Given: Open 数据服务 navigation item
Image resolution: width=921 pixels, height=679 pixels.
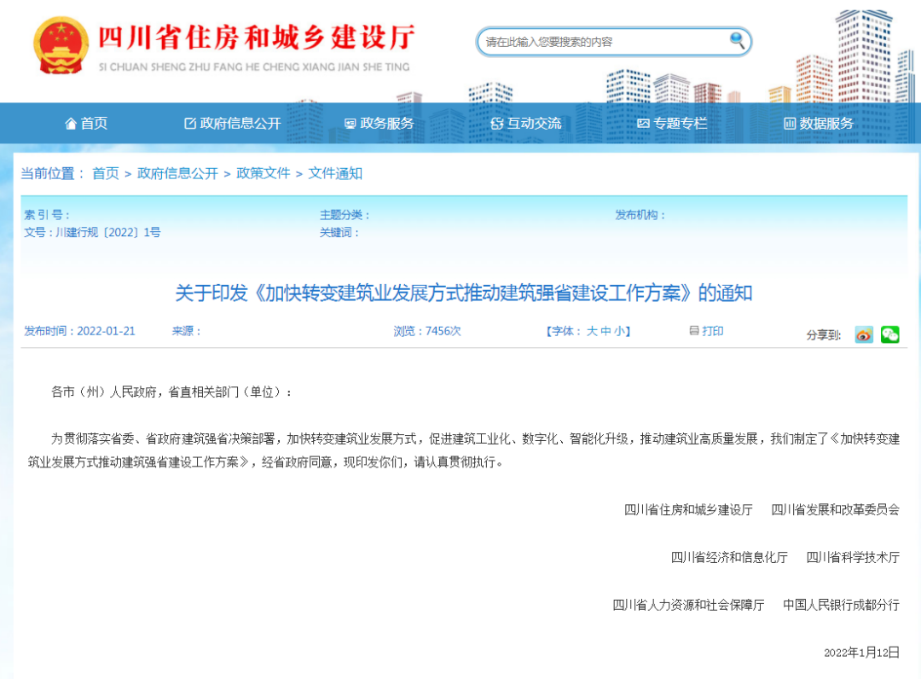Looking at the screenshot, I should click(818, 124).
